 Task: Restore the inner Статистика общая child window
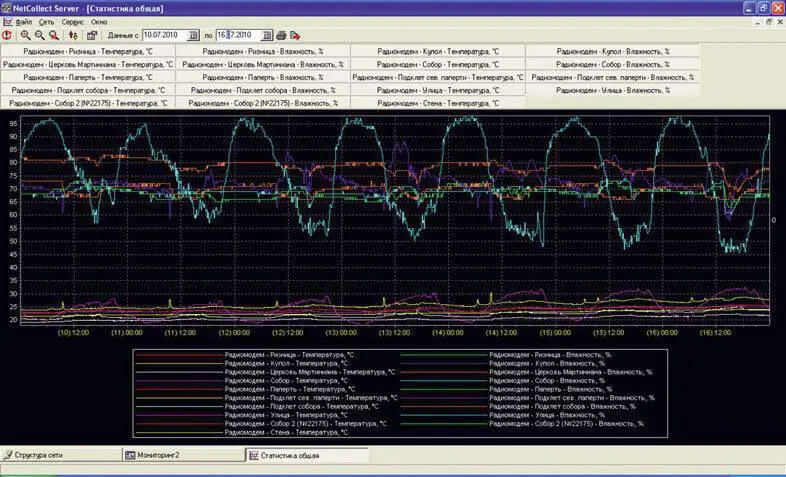coord(768,22)
